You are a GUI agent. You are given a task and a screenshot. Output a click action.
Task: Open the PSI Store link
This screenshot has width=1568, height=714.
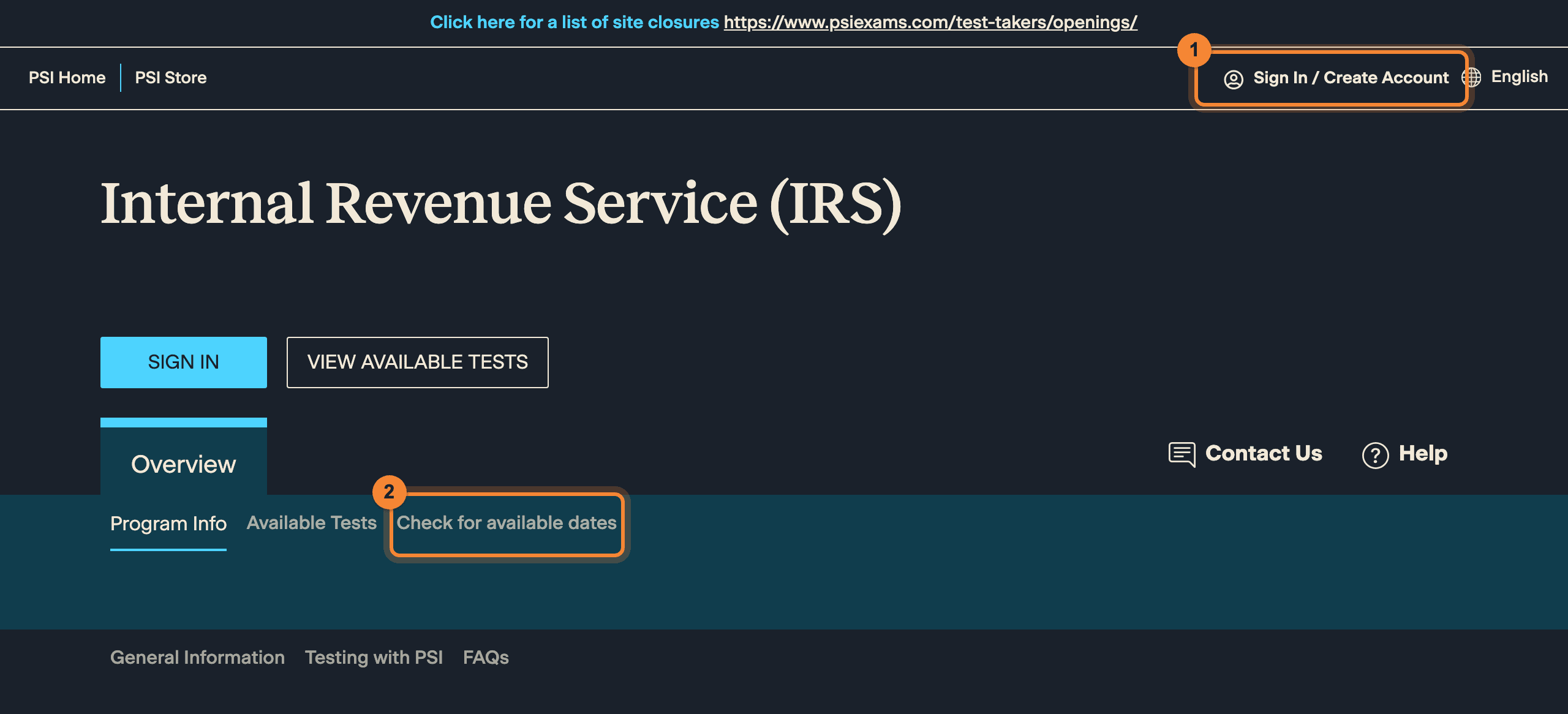(171, 78)
